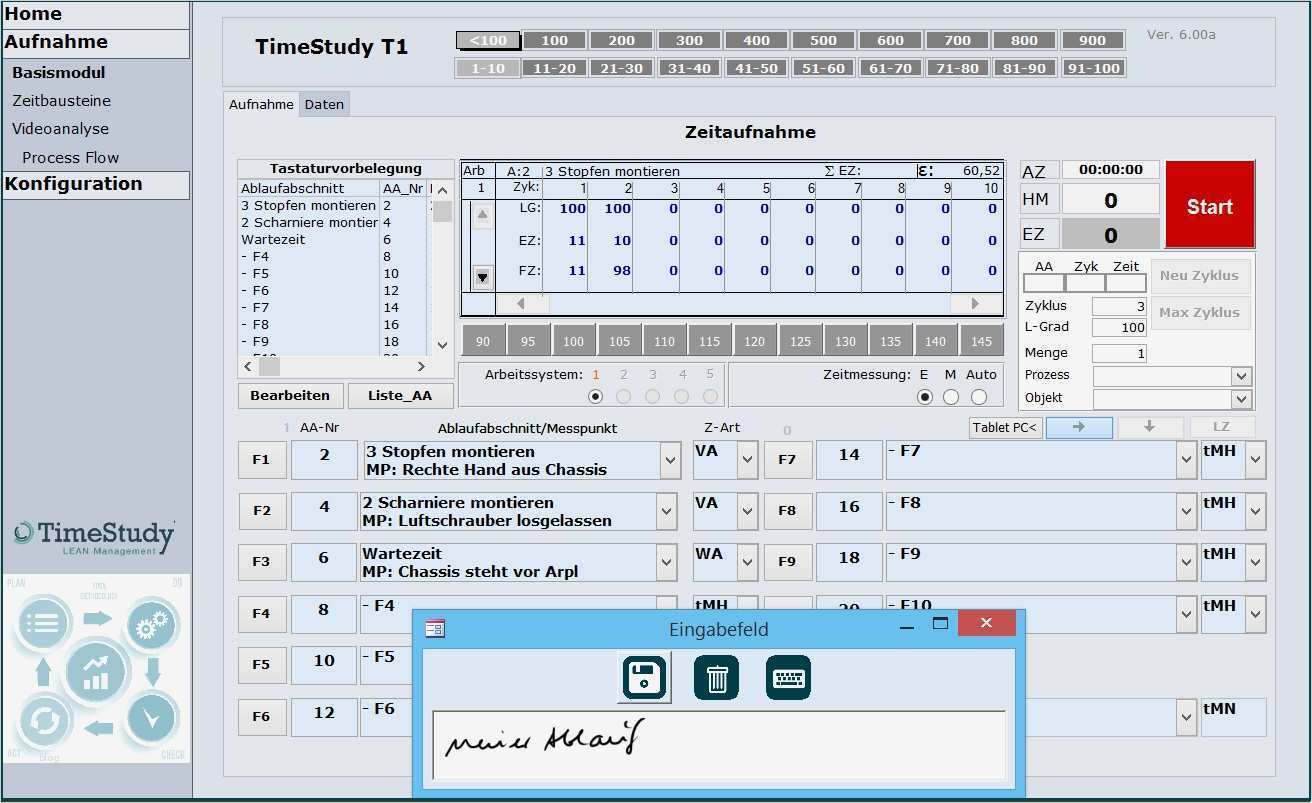Click the list icon in the PDCA cycle
The height and width of the screenshot is (803, 1312).
coord(43,623)
